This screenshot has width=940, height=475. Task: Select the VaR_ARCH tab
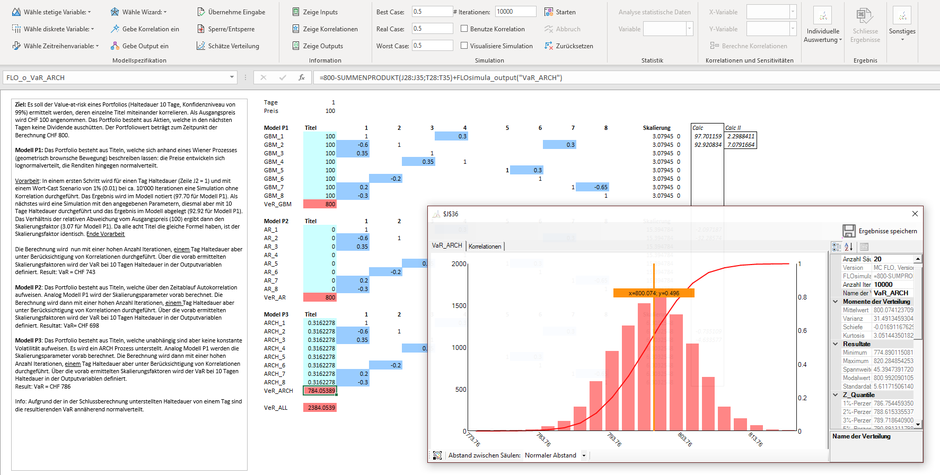(x=447, y=246)
